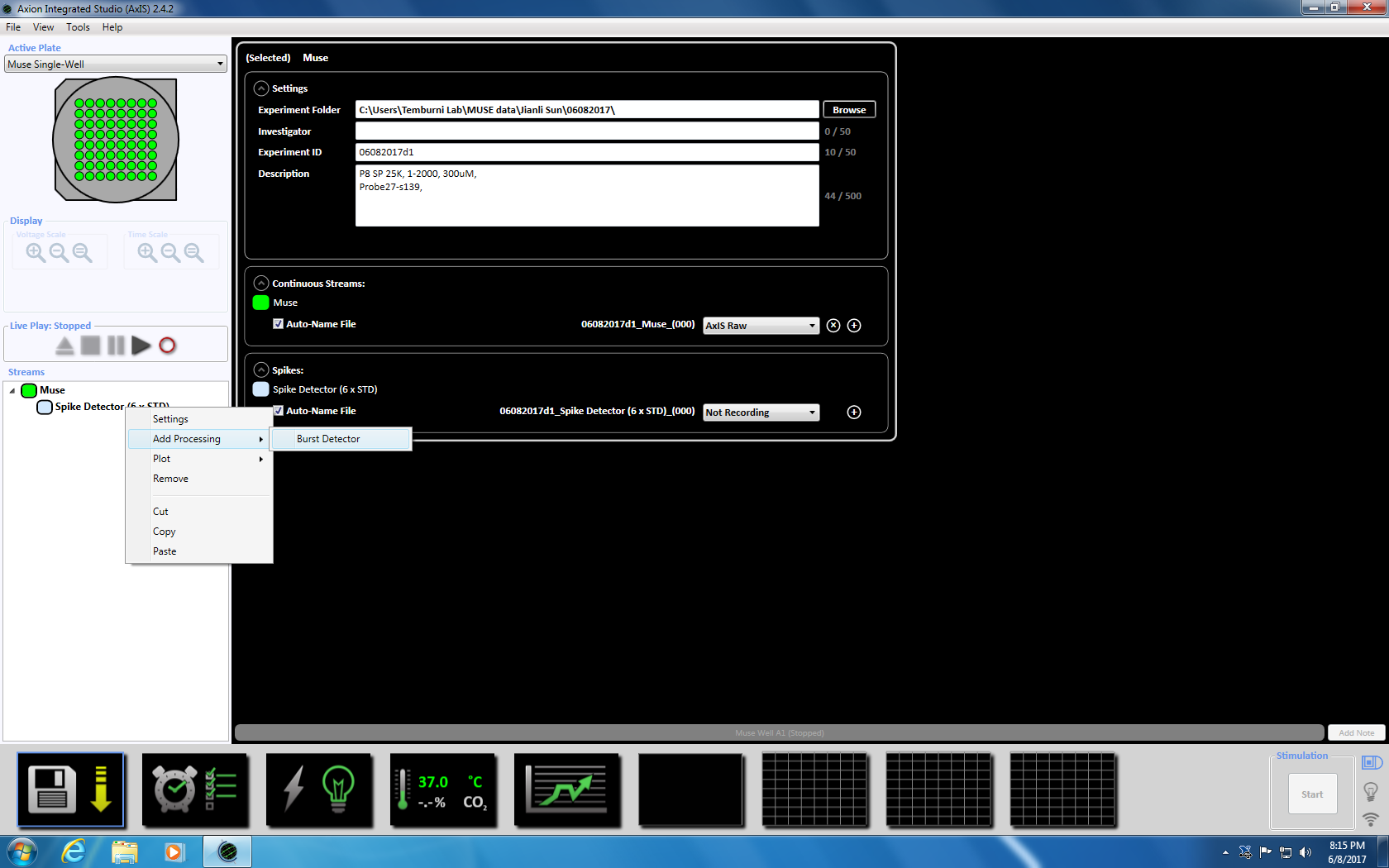Open the save and record data panel icon
This screenshot has width=1389, height=868.
[70, 789]
